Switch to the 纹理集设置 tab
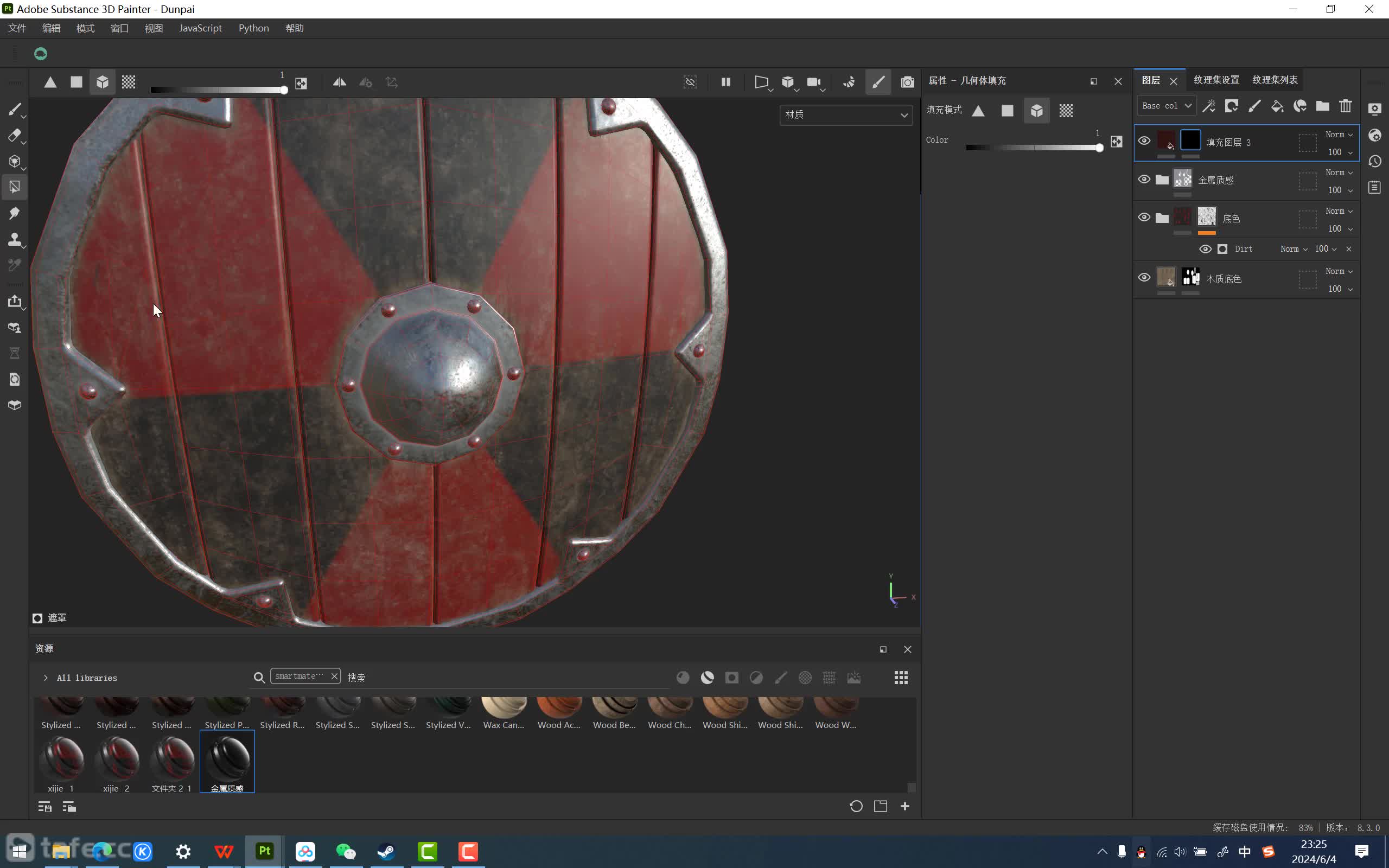Image resolution: width=1389 pixels, height=868 pixels. coord(1216,80)
